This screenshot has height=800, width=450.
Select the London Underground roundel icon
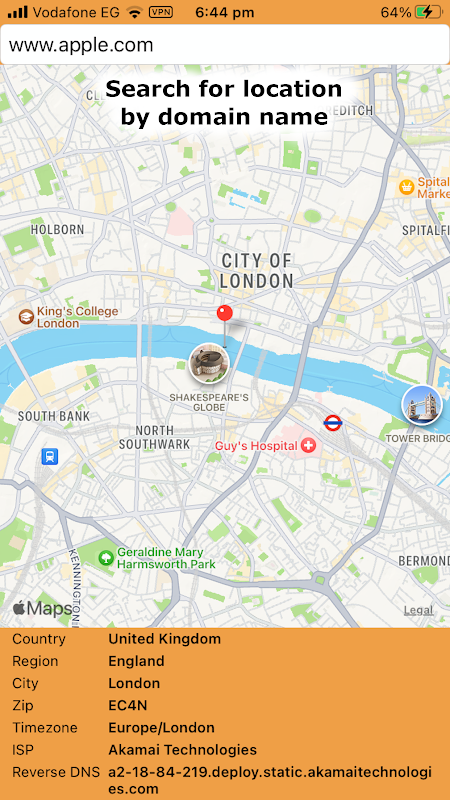[333, 422]
